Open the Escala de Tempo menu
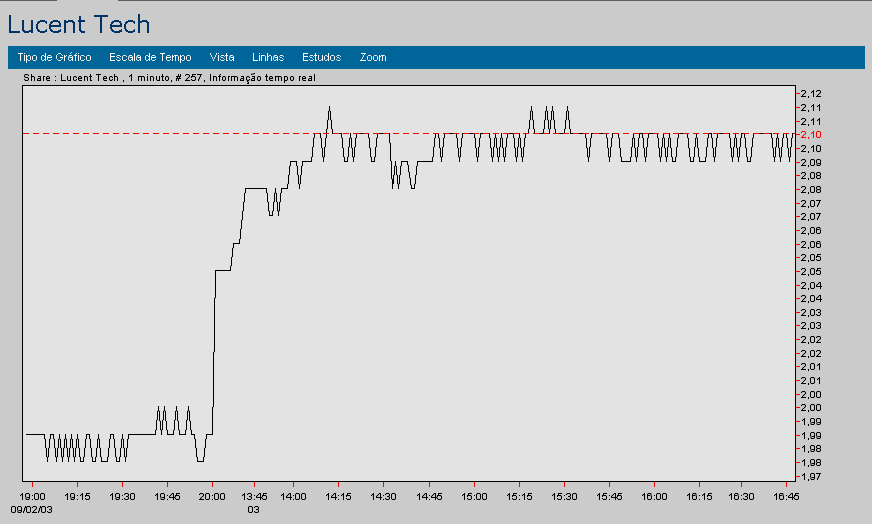This screenshot has width=872, height=524. point(150,57)
